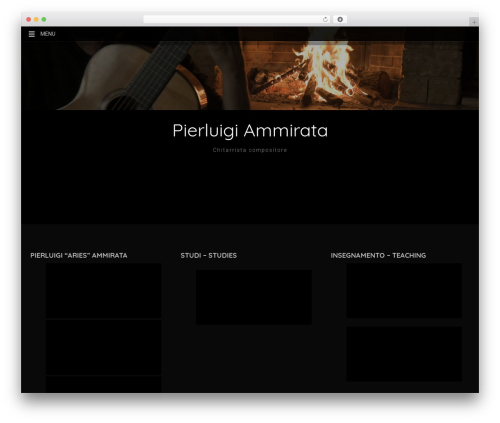Click the red close window dot

[29, 19]
